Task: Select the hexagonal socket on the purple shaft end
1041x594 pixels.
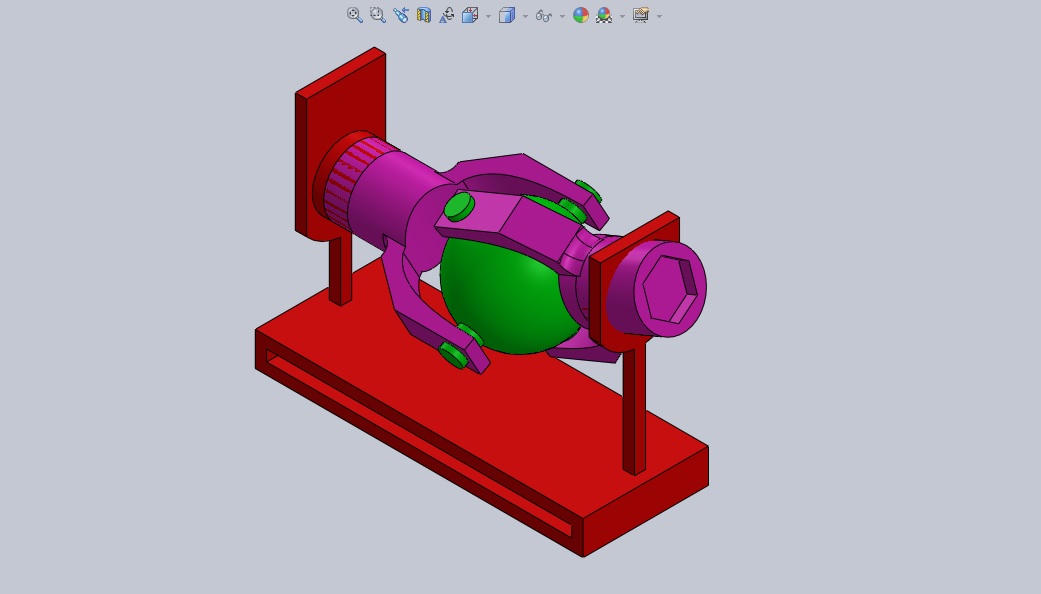Action: pyautogui.click(x=669, y=288)
